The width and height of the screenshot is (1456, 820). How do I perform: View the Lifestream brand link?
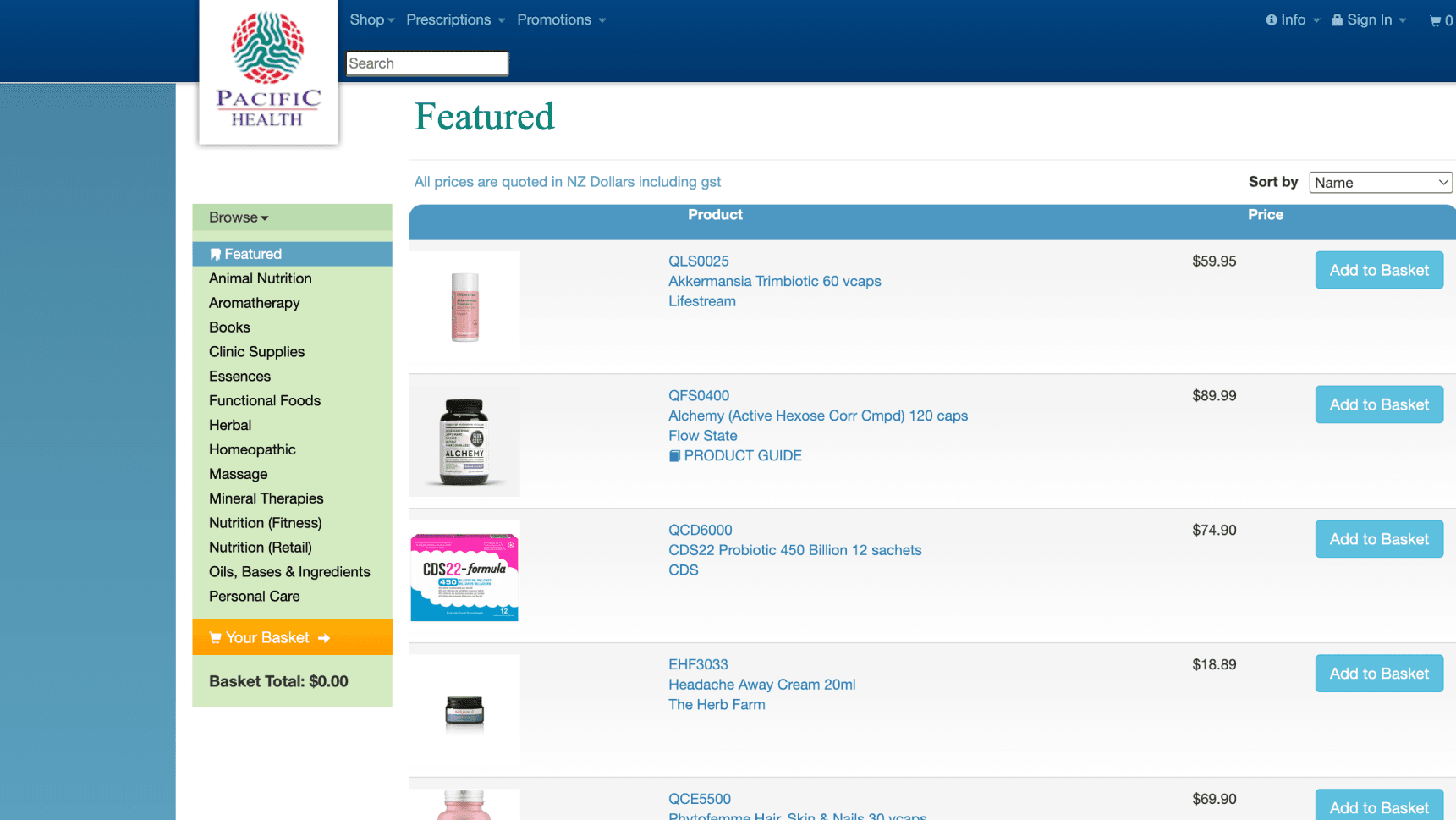[701, 302]
